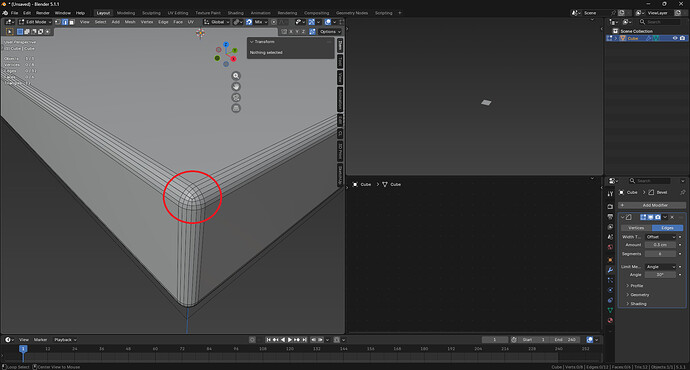Open the timeline Marker menu
Screen dimensions: 690x370
click(x=40, y=340)
